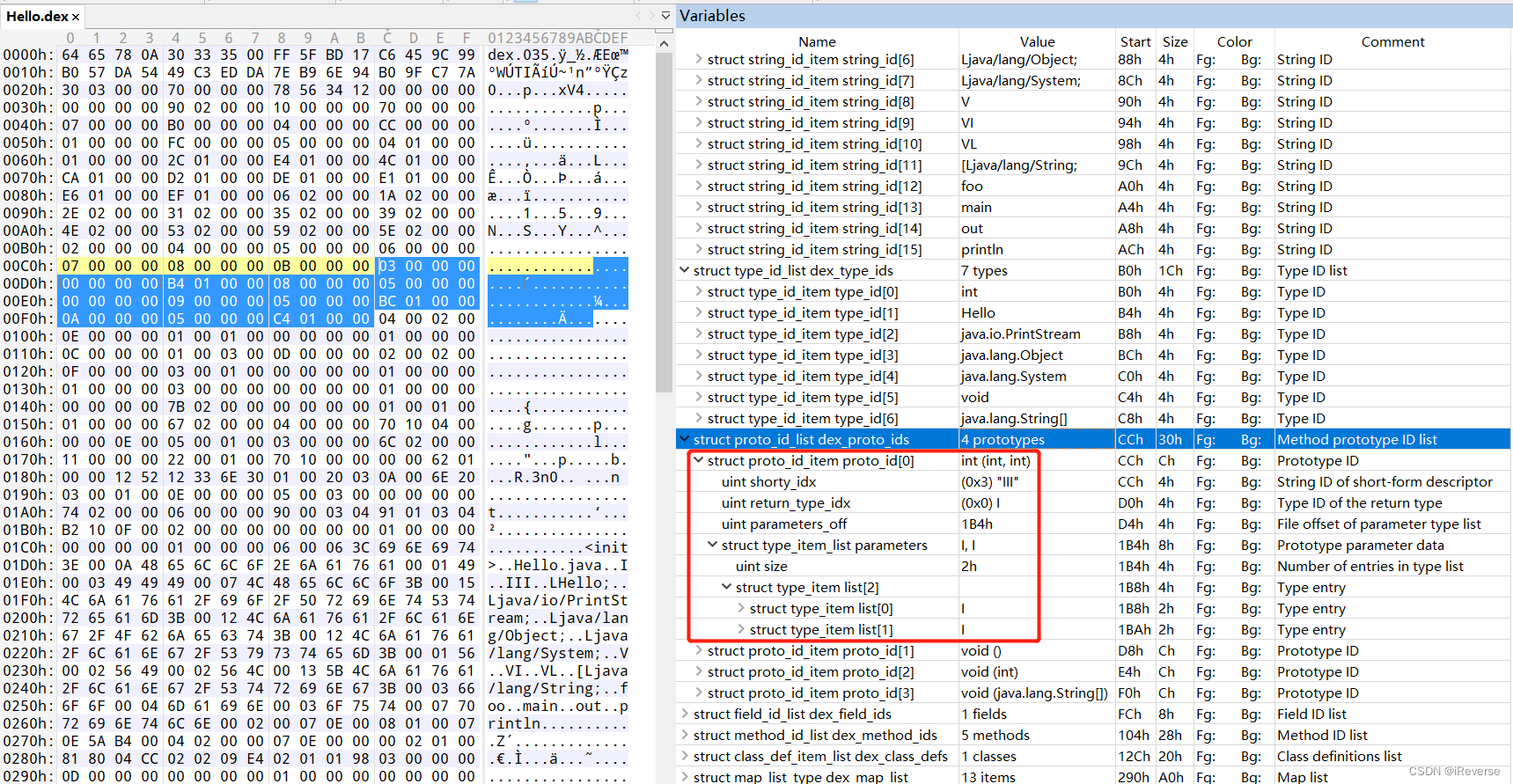Click 'String ID of short-form descriptor' comment
This screenshot has width=1513, height=784.
pos(1384,481)
